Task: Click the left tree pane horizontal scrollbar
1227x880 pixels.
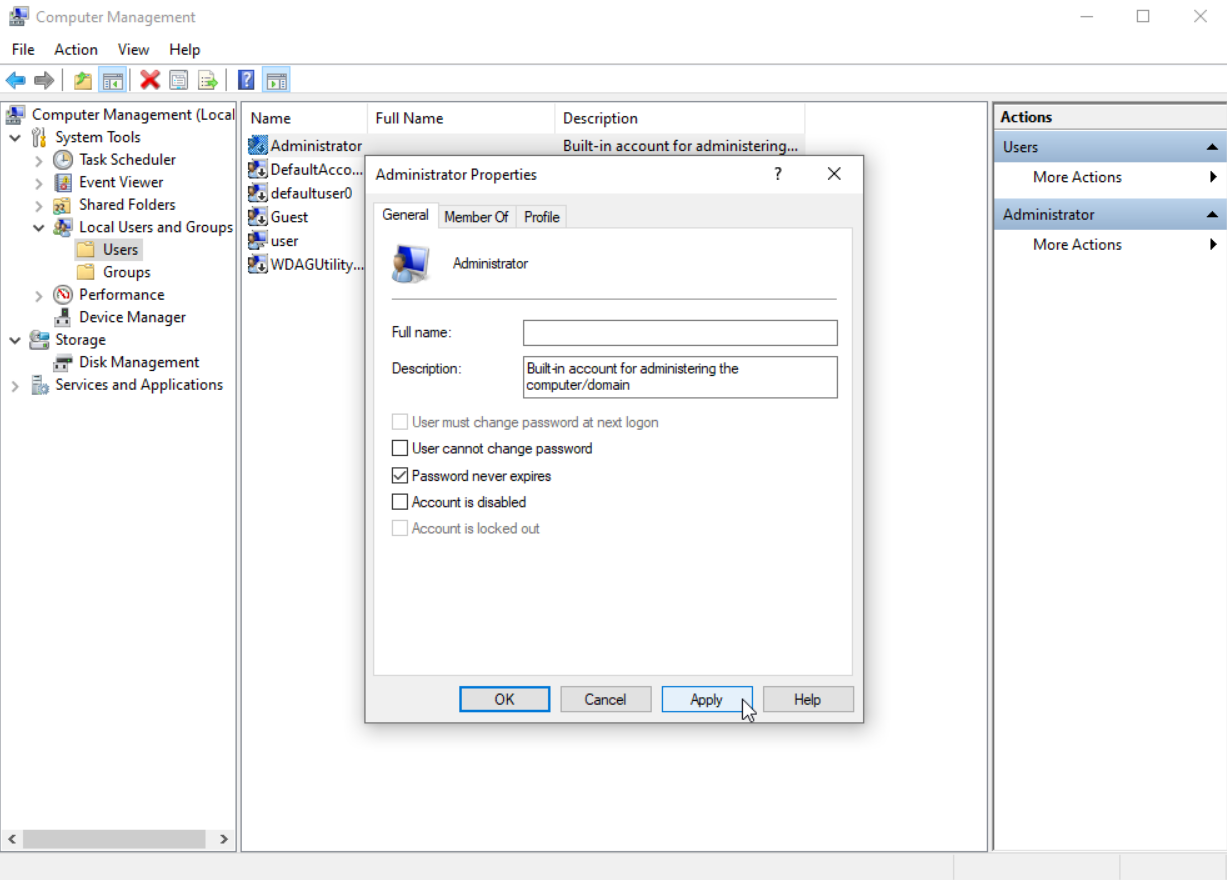Action: 114,839
